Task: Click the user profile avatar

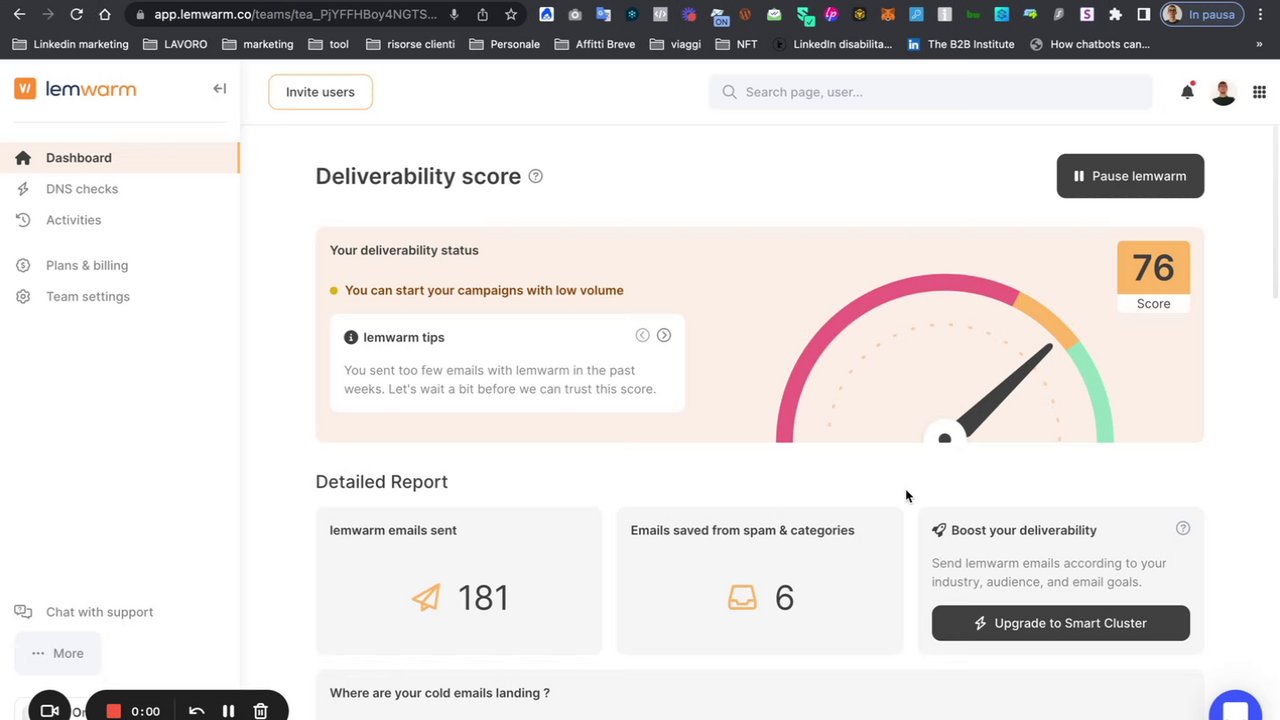Action: tap(1223, 92)
